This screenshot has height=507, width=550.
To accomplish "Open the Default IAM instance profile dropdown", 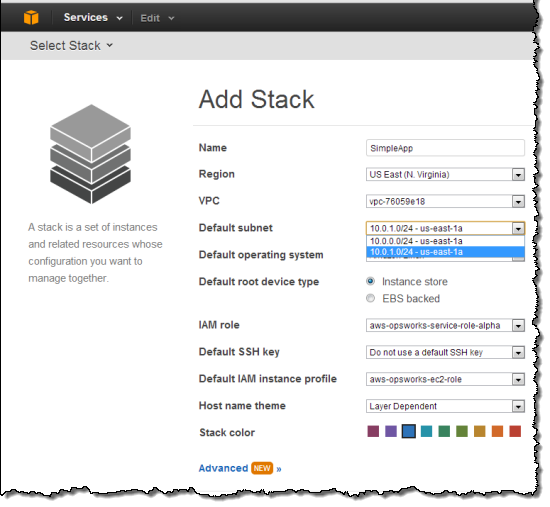I will click(x=445, y=379).
